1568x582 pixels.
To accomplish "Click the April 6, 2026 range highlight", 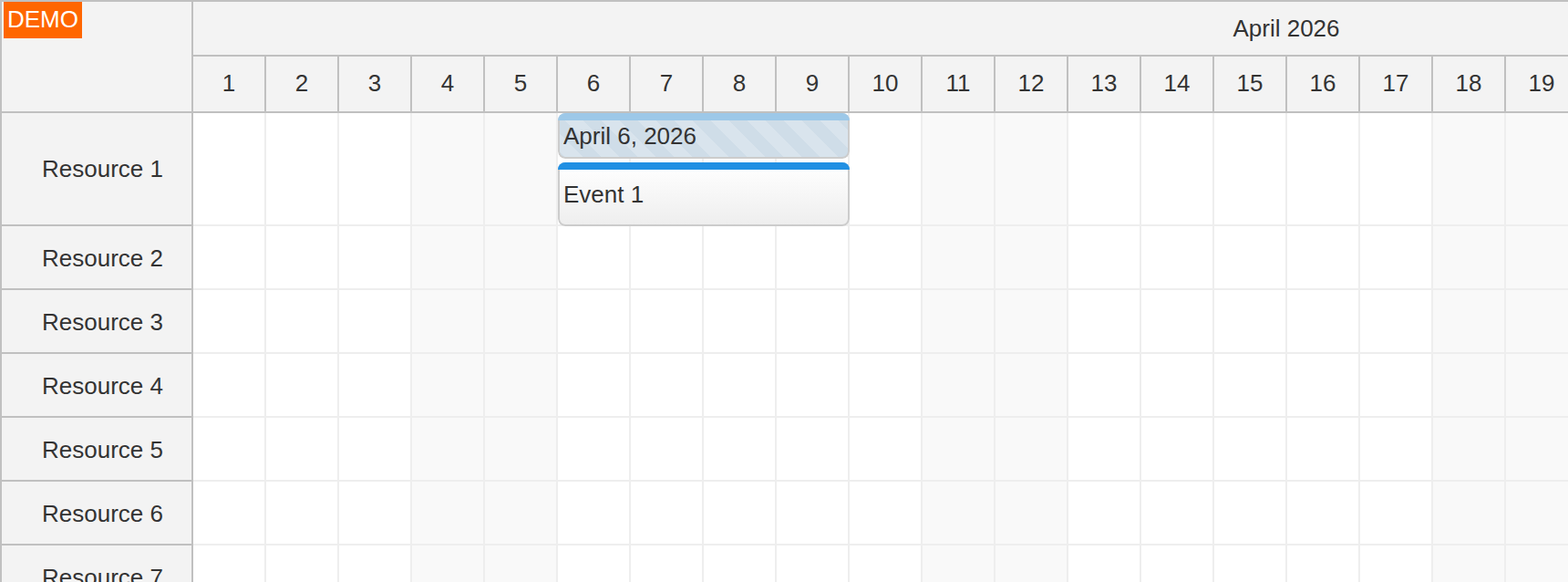I will click(x=702, y=135).
